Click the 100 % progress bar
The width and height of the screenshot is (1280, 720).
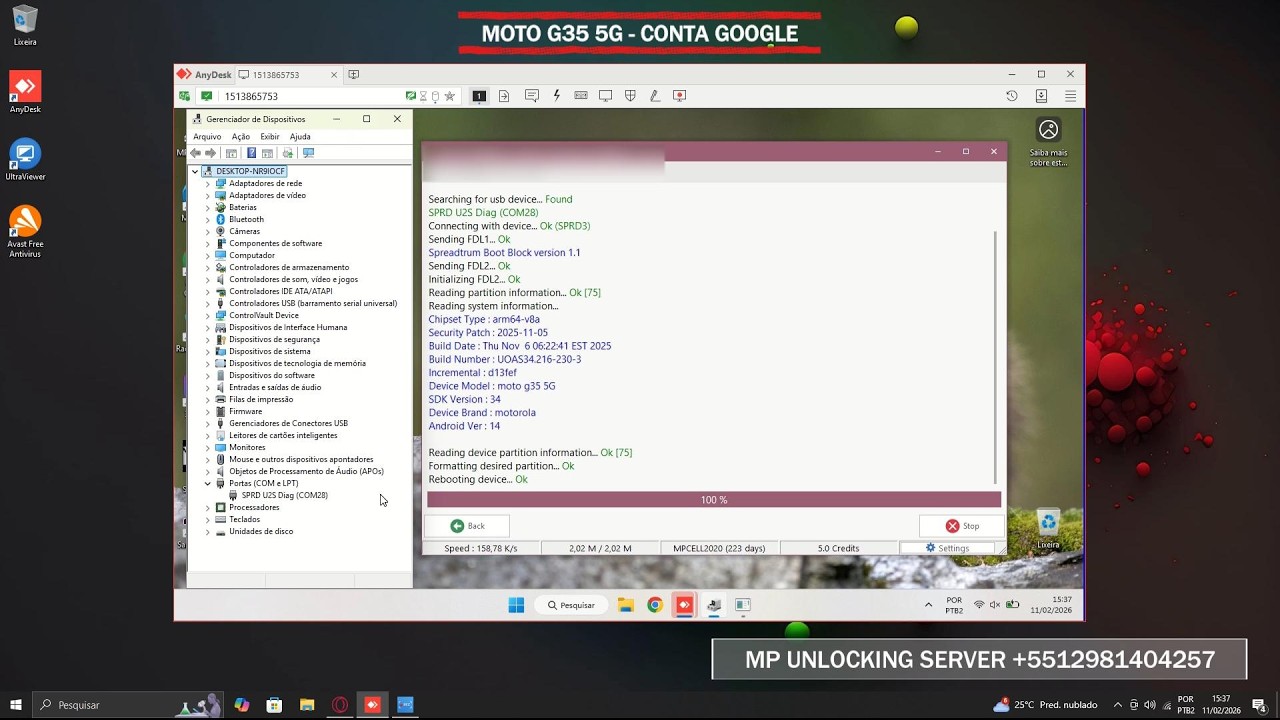[x=714, y=499]
